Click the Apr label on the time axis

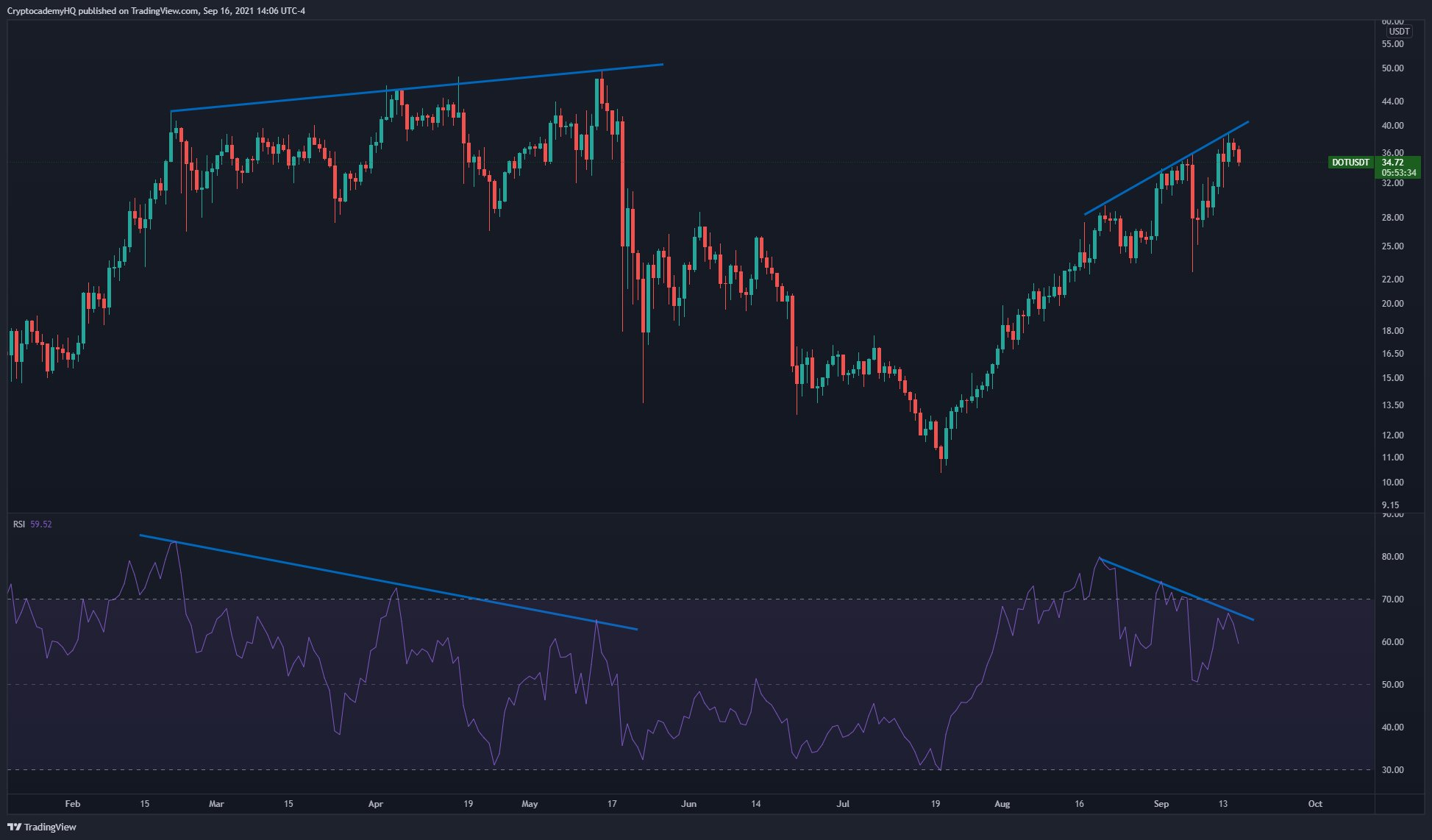click(376, 804)
